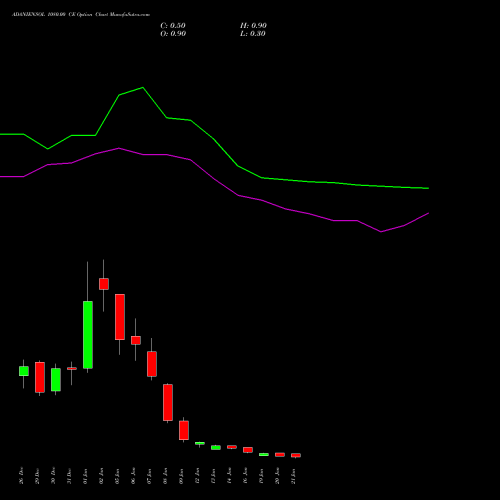Click the 31 Dec date label
This screenshot has width=500, height=500.
(x=69, y=476)
